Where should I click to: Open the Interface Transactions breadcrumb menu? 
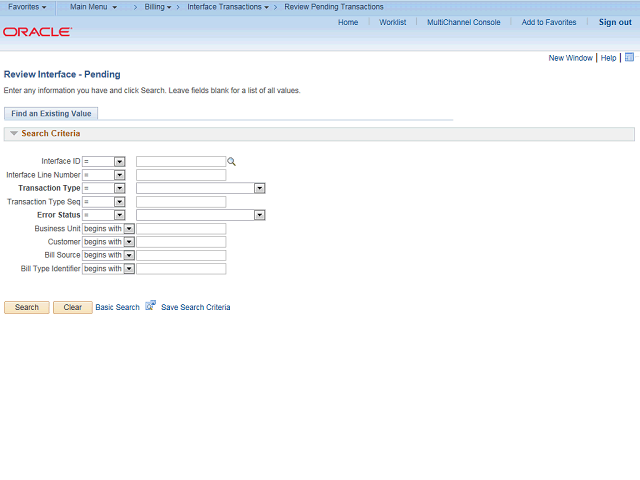pos(228,7)
